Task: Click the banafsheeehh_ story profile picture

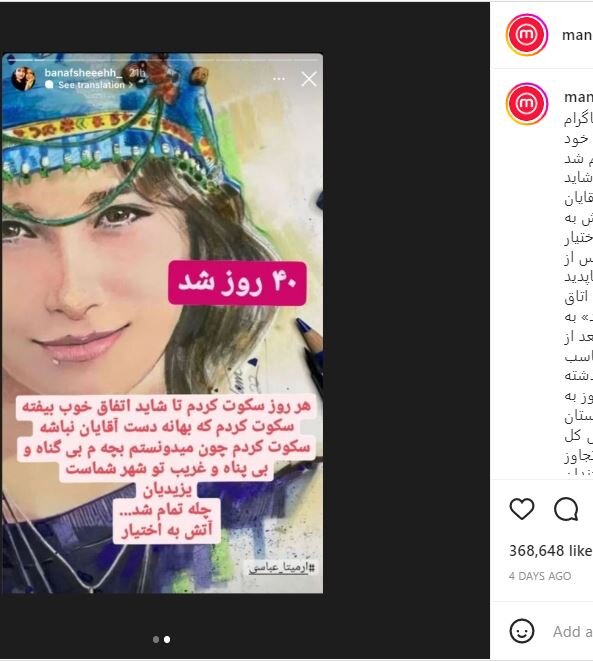Action: (24, 78)
